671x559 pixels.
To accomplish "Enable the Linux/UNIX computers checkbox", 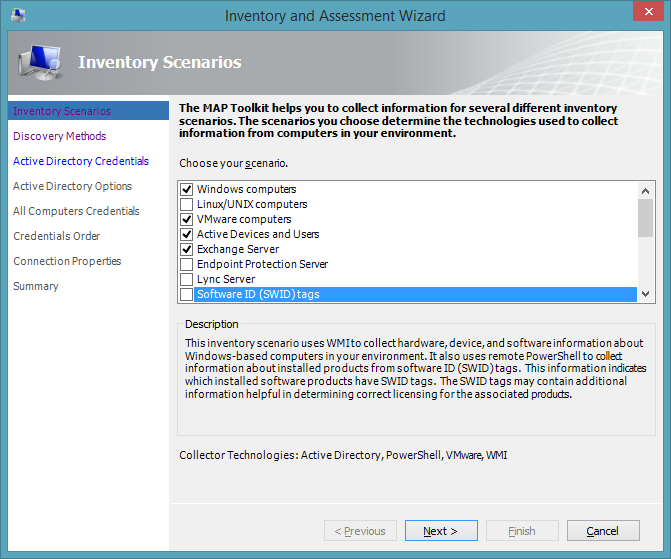I will (x=187, y=204).
